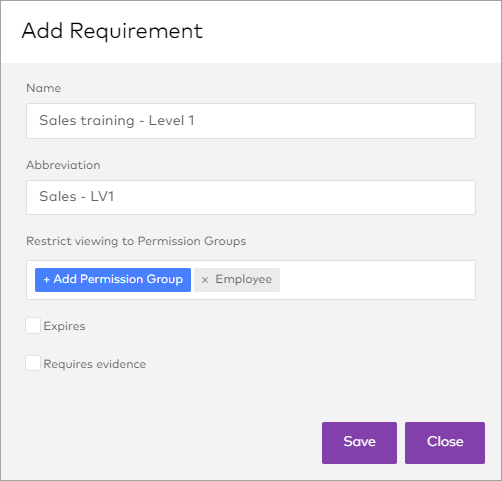Click empty space in permission groups box
The image size is (502, 481).
[377, 280]
